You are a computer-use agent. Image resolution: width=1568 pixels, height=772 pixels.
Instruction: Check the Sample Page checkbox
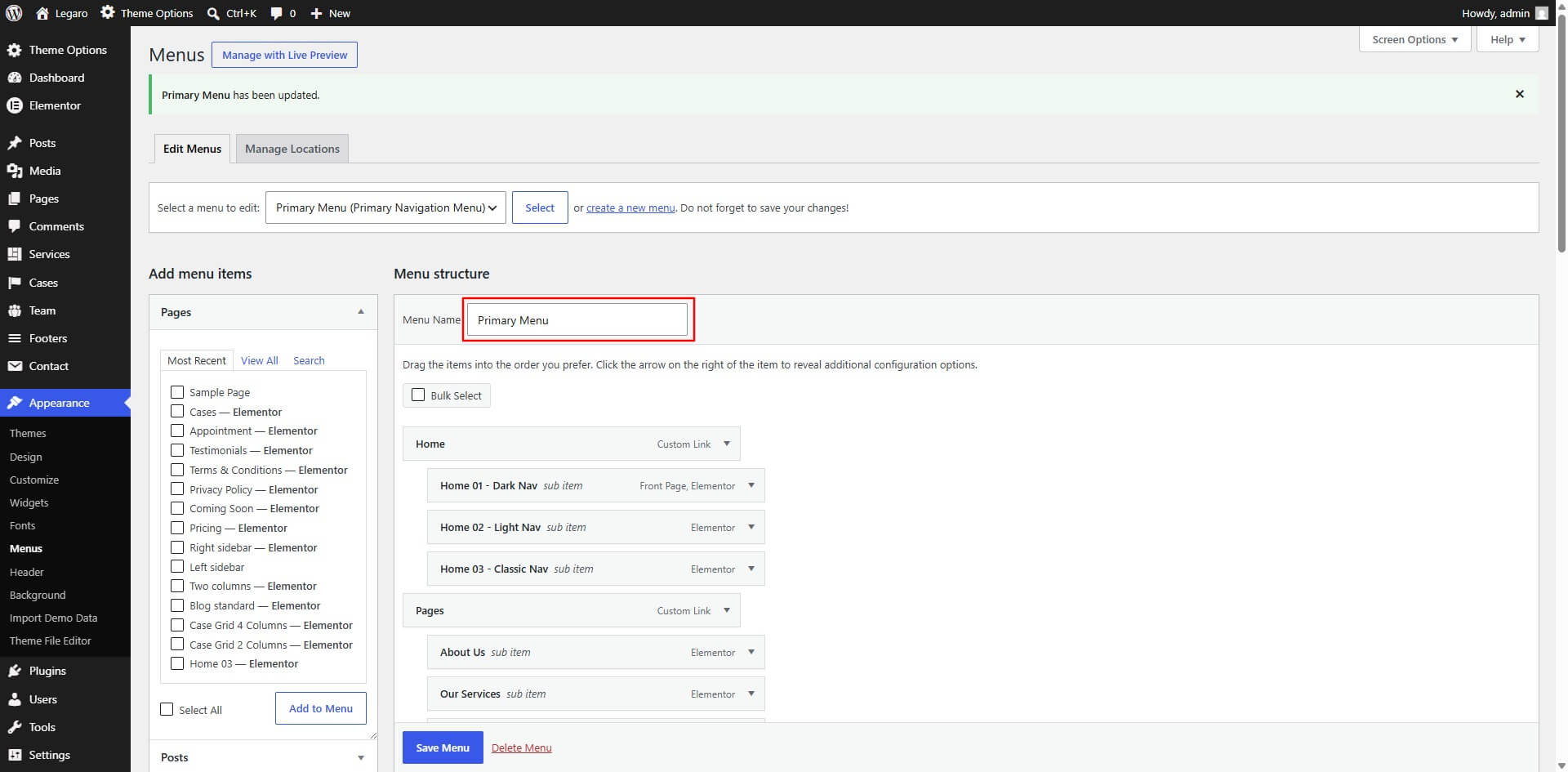pos(177,392)
